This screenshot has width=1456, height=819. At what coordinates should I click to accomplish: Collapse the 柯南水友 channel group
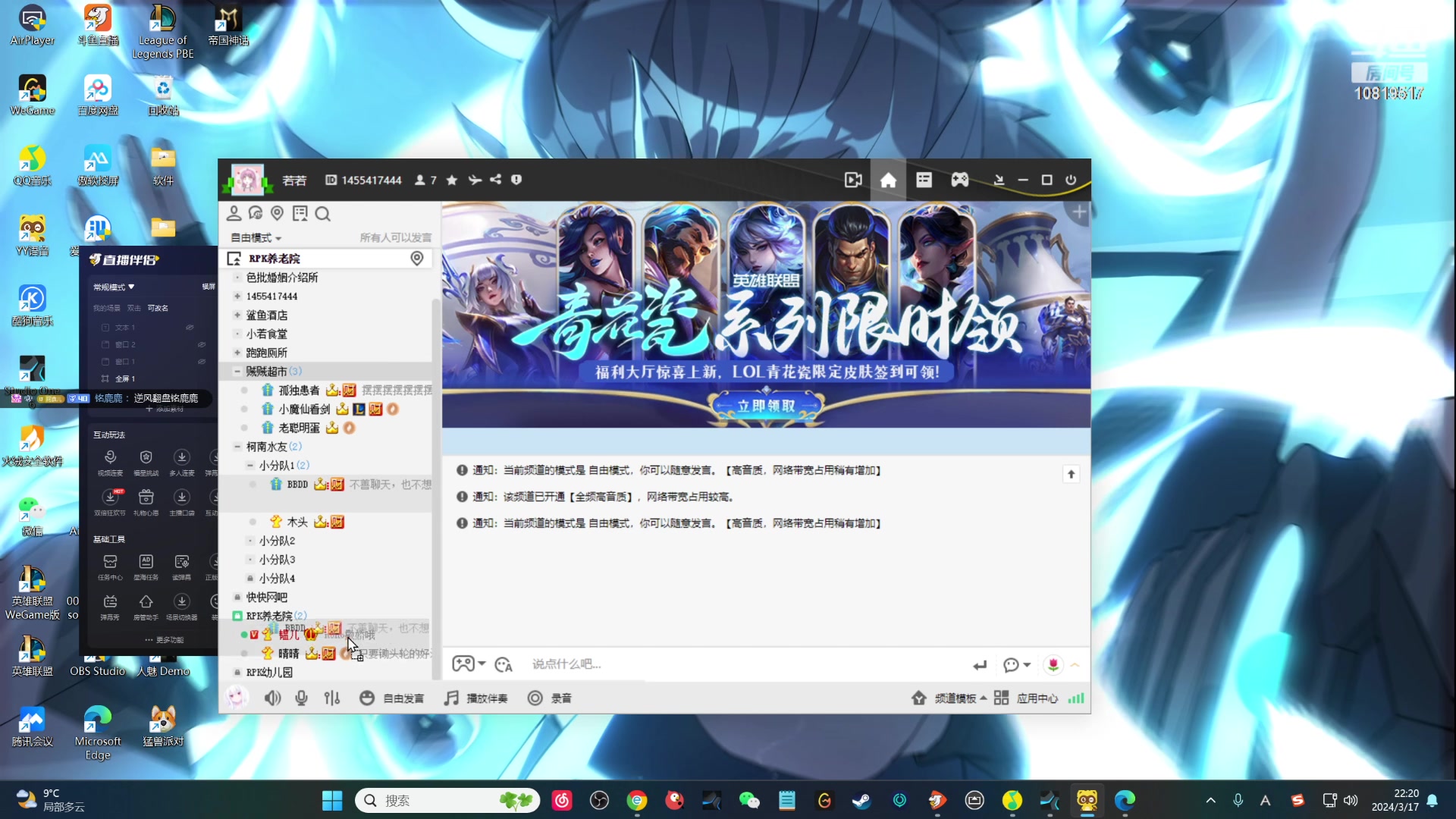click(237, 447)
